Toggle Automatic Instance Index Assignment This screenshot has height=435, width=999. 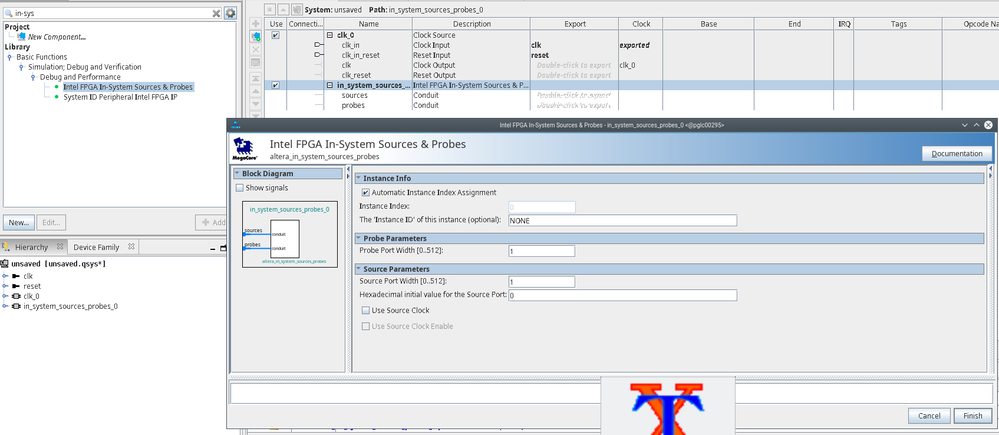coord(365,192)
